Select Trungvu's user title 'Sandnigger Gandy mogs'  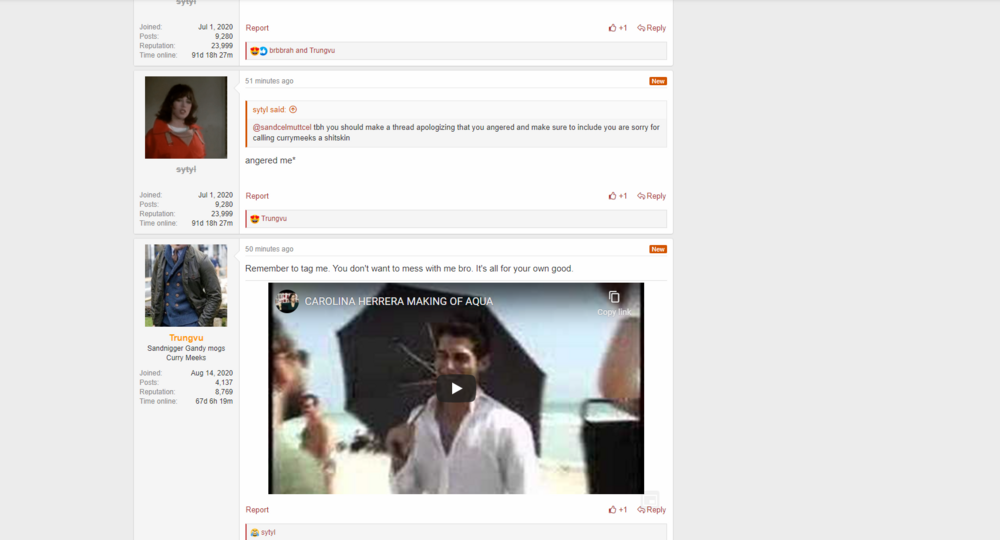click(x=186, y=349)
